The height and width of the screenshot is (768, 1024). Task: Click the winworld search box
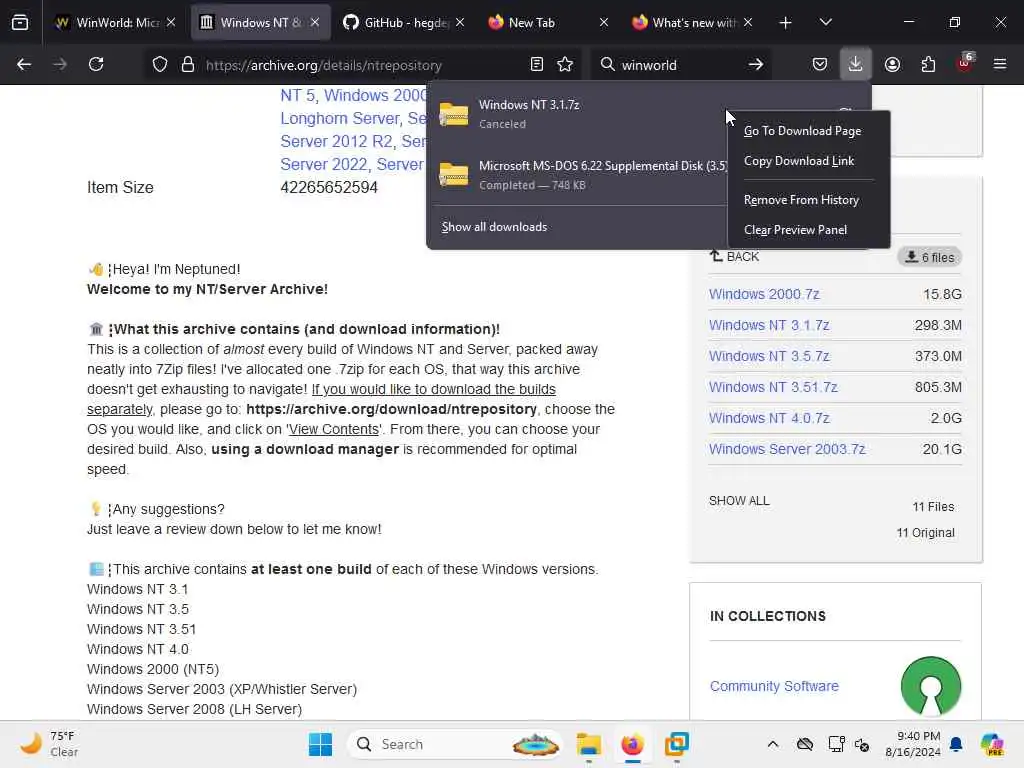pyautogui.click(x=679, y=65)
